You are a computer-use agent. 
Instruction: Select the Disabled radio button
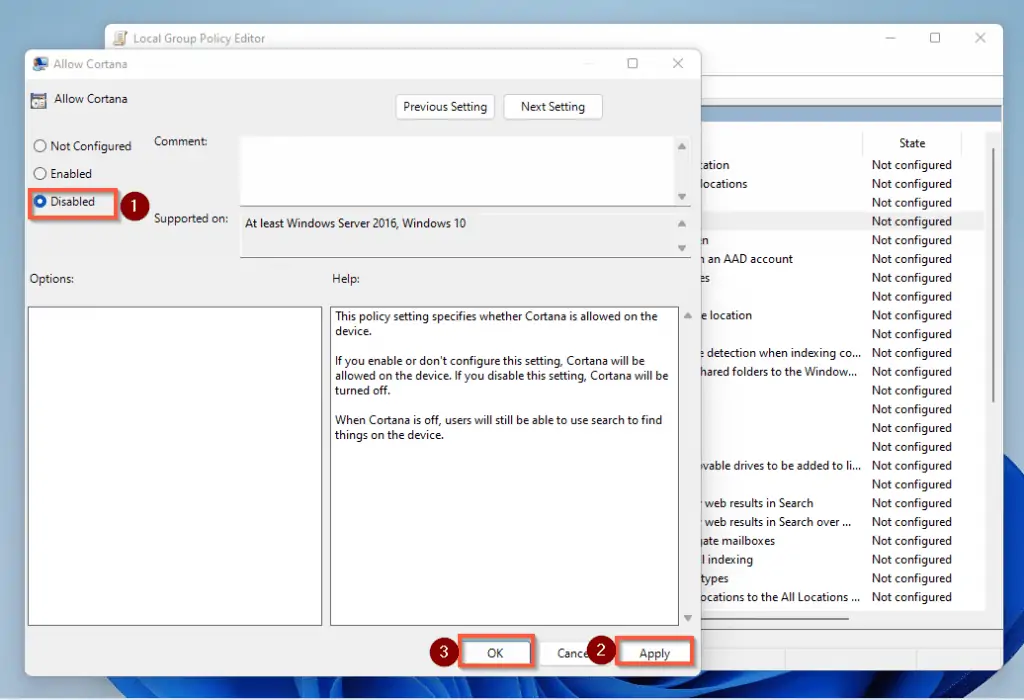(41, 202)
